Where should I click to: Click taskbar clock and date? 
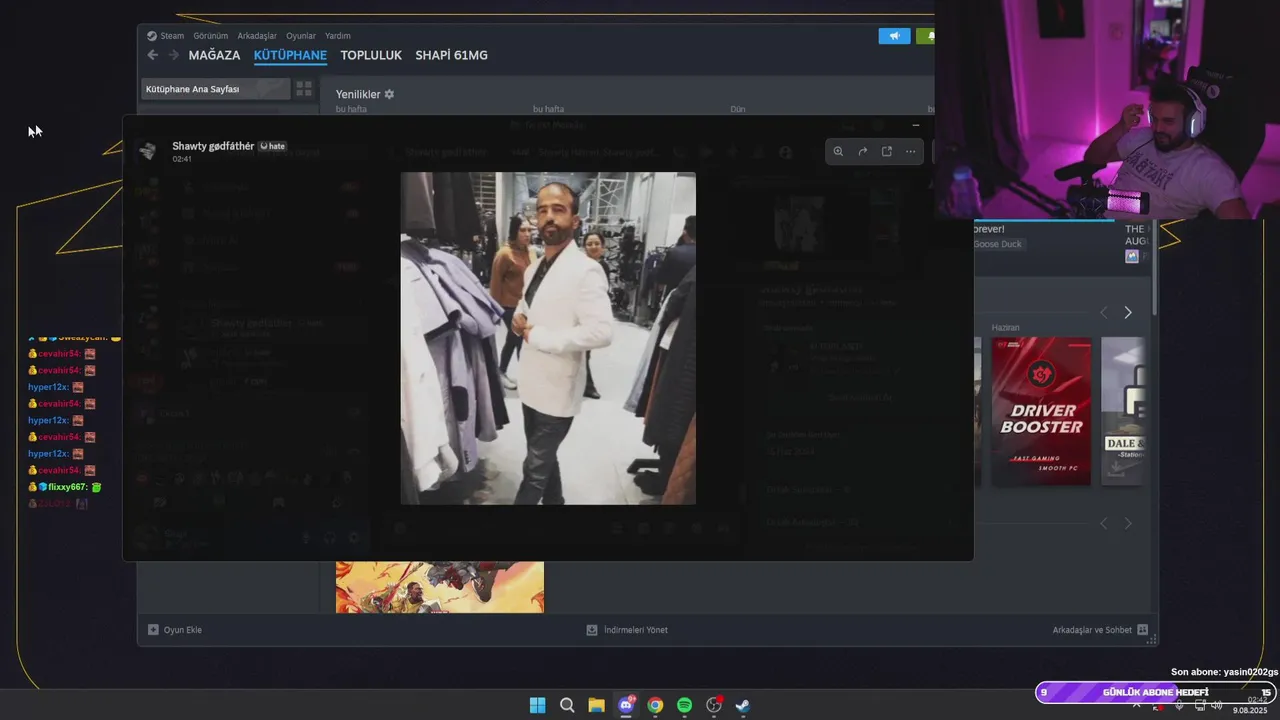[1252, 705]
